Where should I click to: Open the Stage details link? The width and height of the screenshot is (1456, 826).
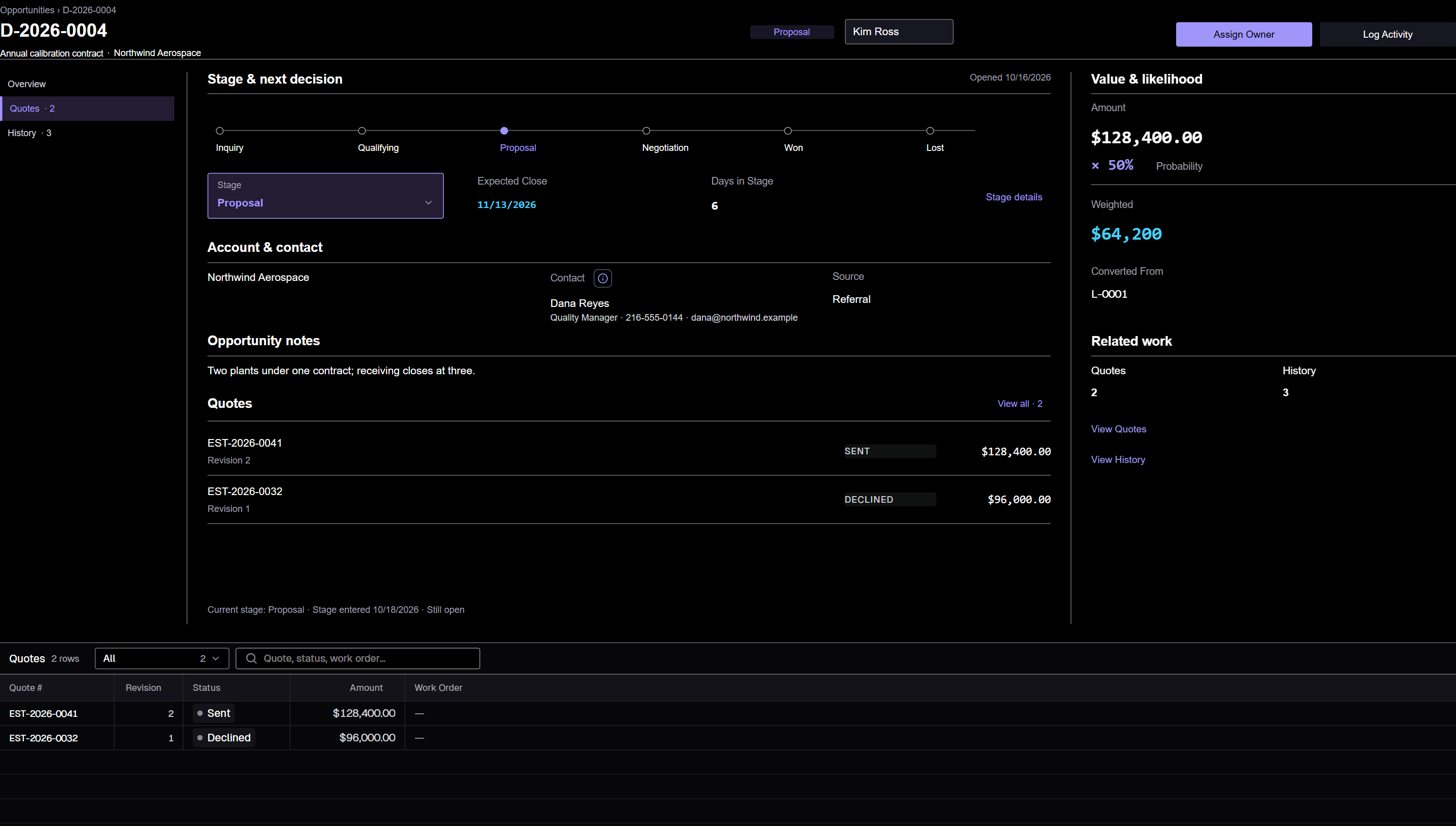pos(1013,197)
